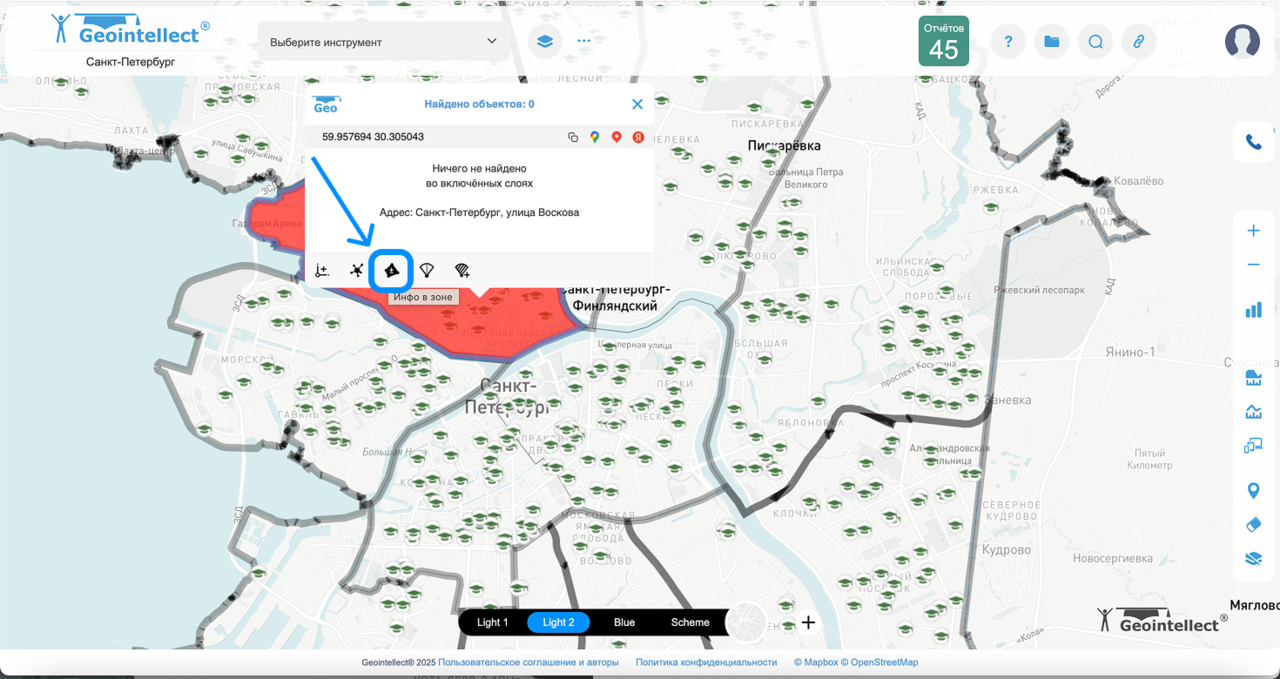The height and width of the screenshot is (679, 1280).
Task: Zoom in the map with plus button
Action: coord(1253,231)
